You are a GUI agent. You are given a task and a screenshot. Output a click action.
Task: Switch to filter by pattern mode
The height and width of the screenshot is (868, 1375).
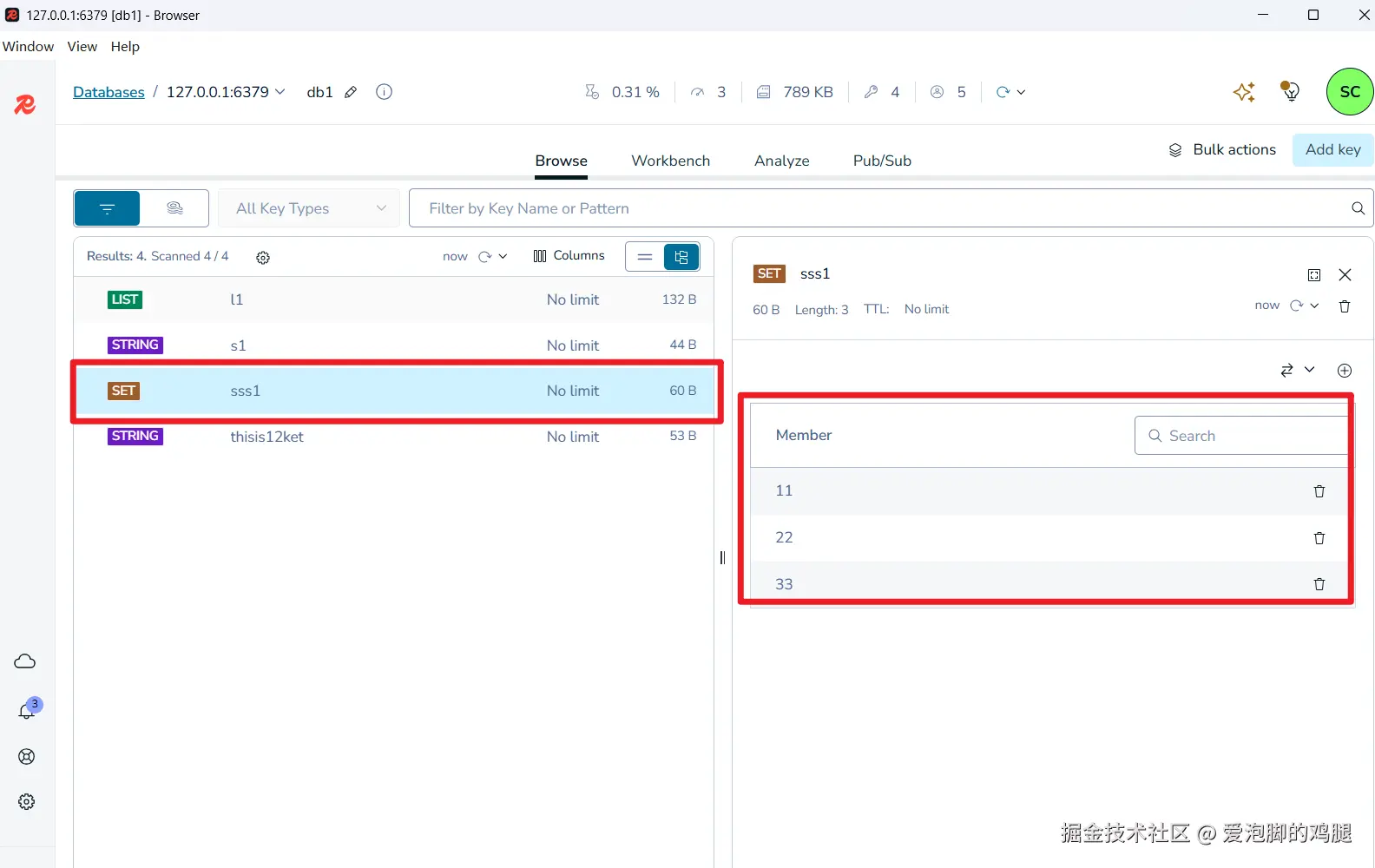(x=108, y=208)
